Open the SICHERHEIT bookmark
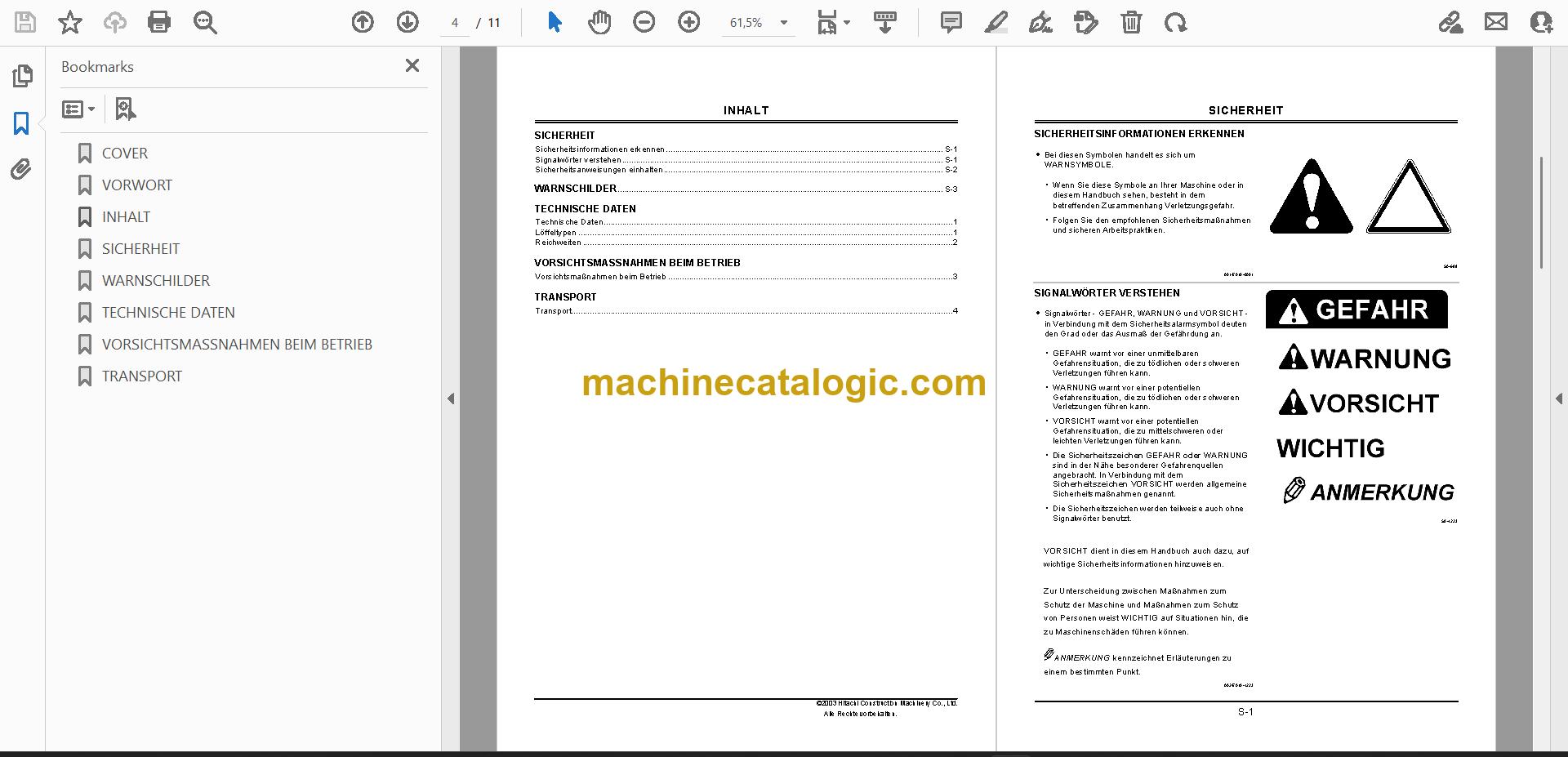The height and width of the screenshot is (757, 1568). click(x=140, y=249)
